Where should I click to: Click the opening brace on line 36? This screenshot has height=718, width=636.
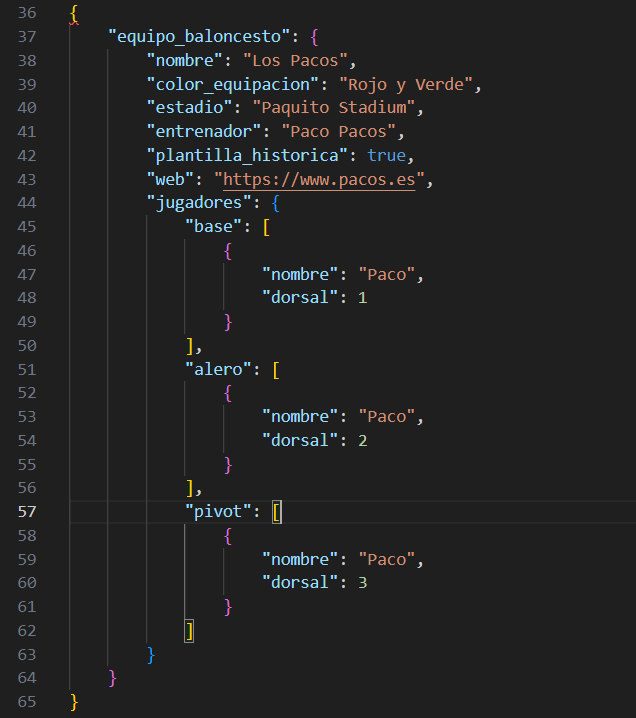pos(74,14)
